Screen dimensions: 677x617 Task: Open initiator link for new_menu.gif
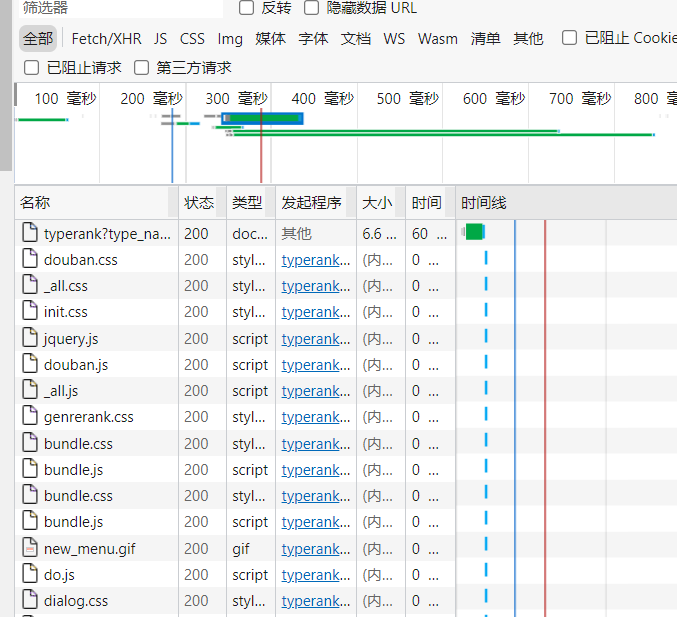pyautogui.click(x=316, y=549)
